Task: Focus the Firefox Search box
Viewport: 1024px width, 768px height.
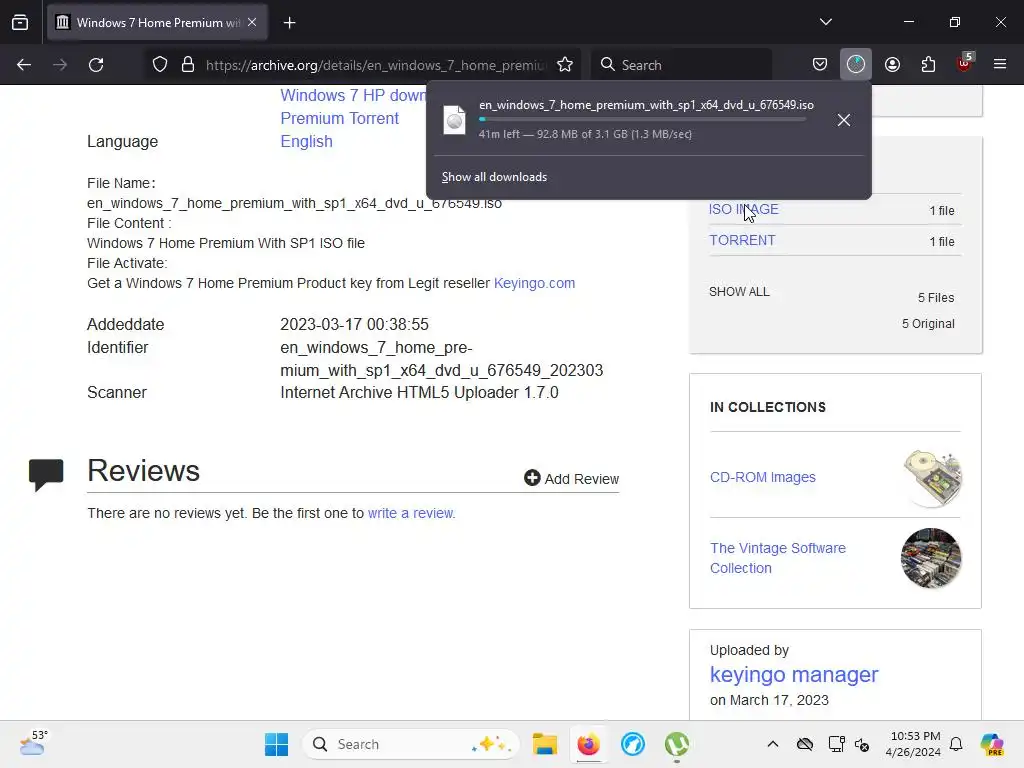Action: pyautogui.click(x=682, y=65)
